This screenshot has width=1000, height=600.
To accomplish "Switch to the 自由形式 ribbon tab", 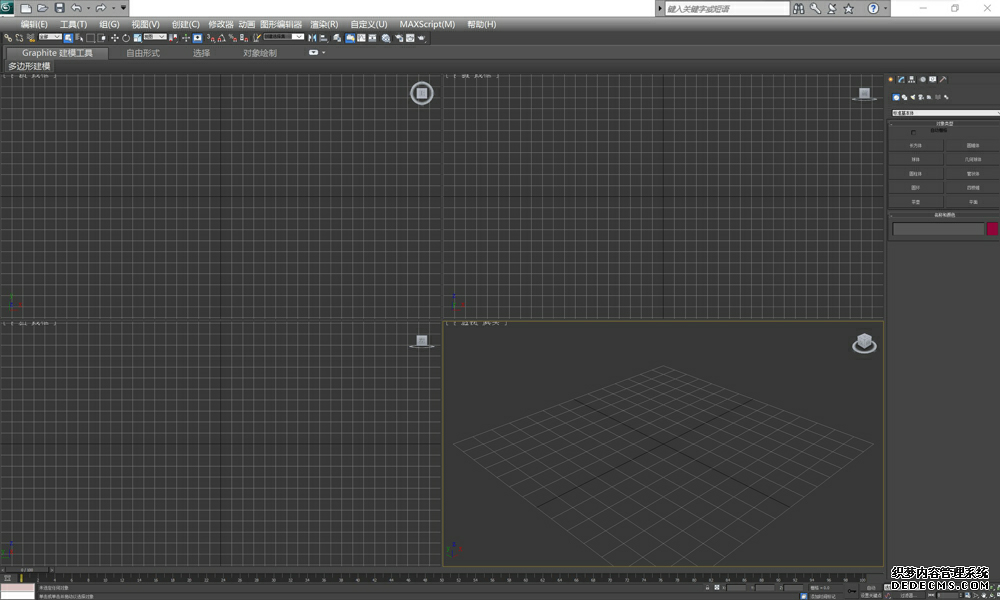I will pos(143,53).
